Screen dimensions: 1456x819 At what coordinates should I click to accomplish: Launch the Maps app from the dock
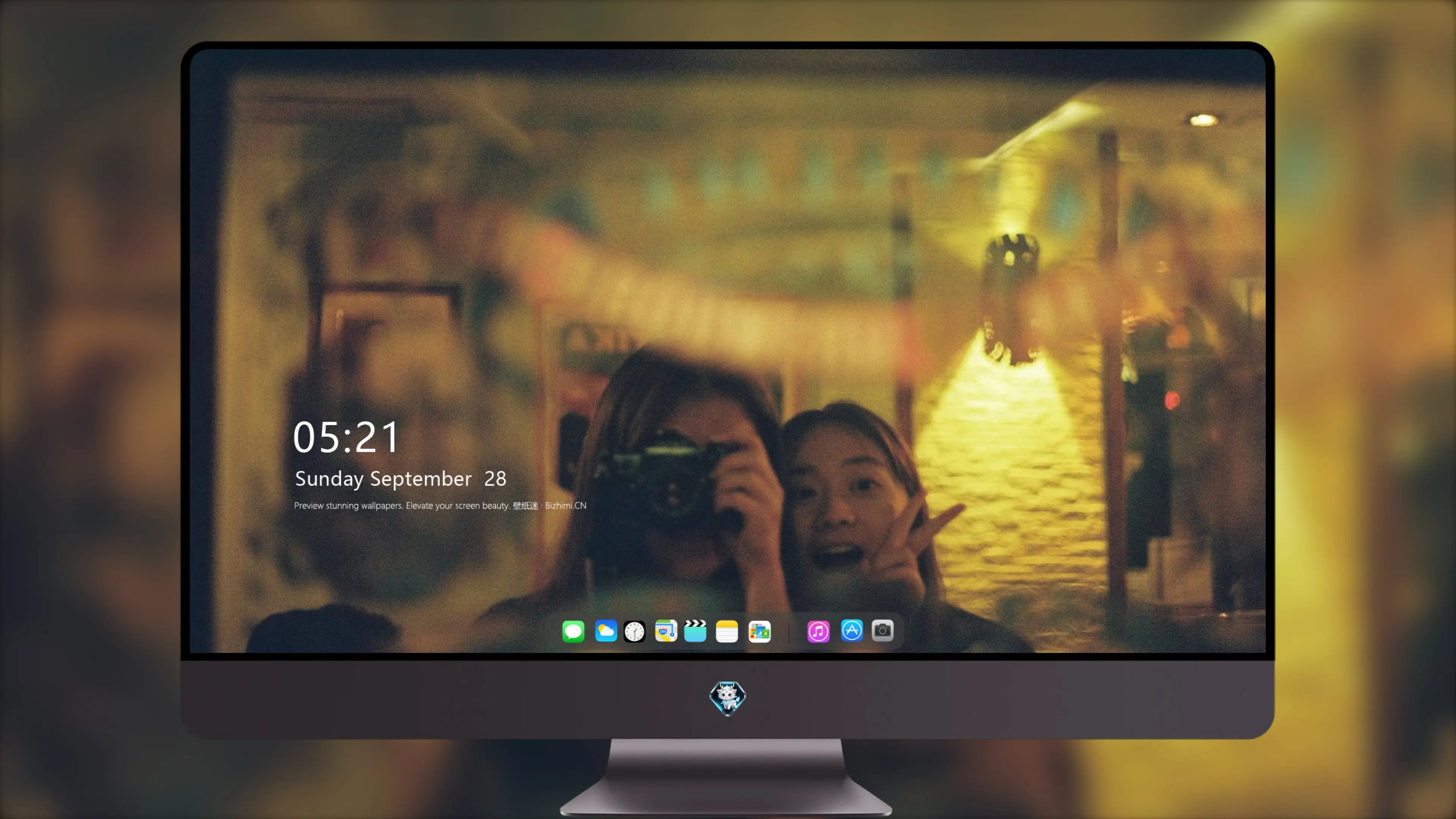pos(666,631)
